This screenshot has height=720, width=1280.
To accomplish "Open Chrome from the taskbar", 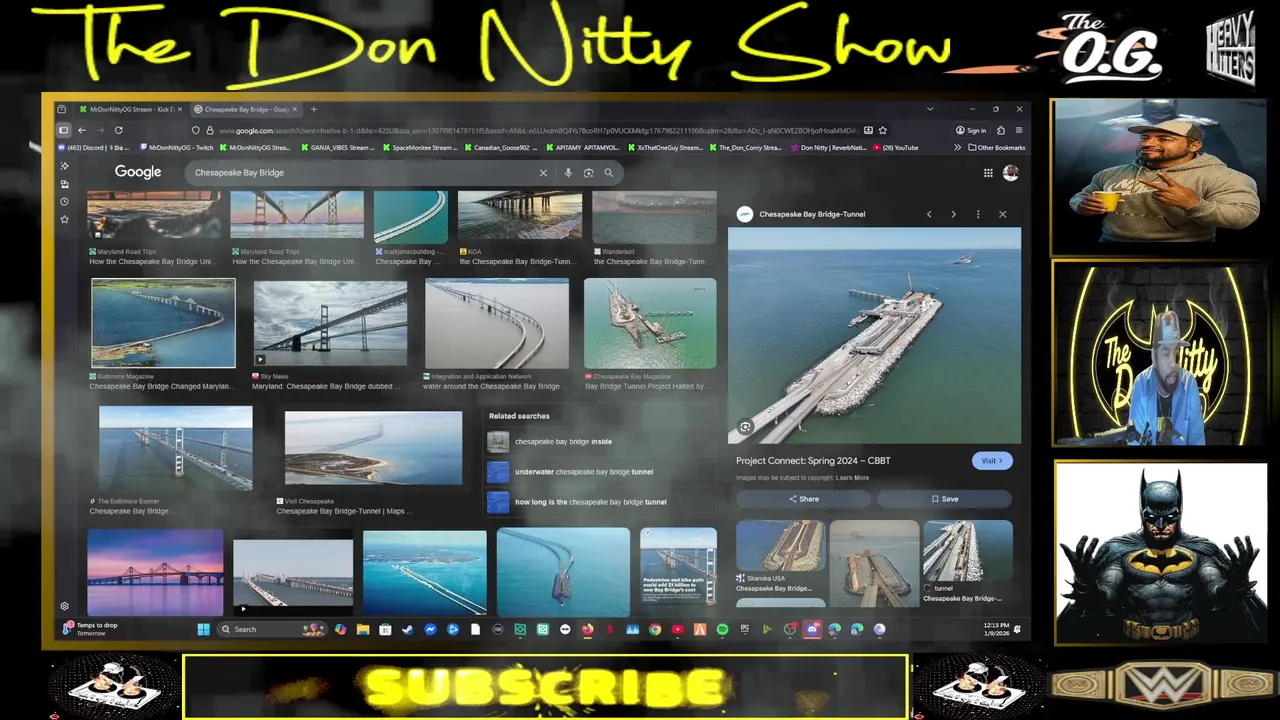I will coord(655,629).
